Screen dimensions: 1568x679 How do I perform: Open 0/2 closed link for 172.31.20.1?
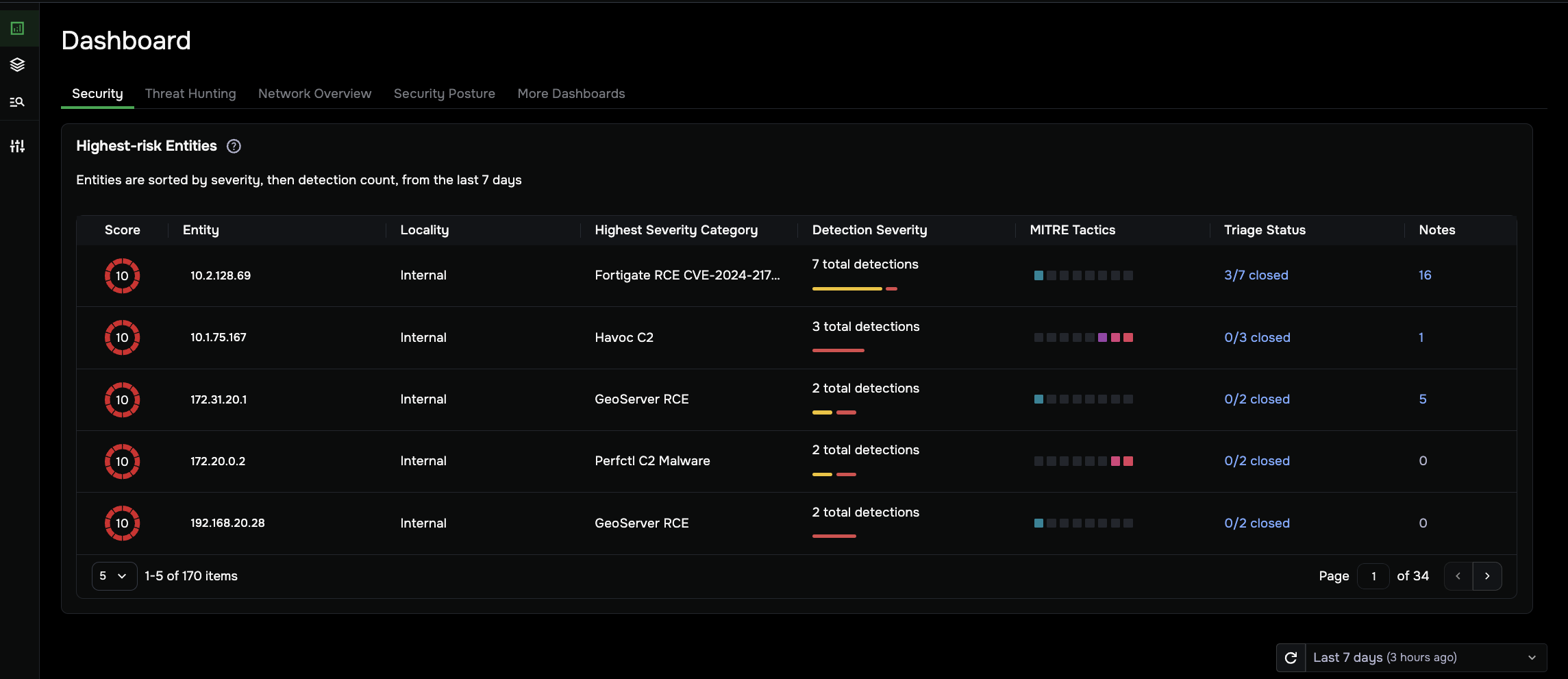pyautogui.click(x=1257, y=399)
